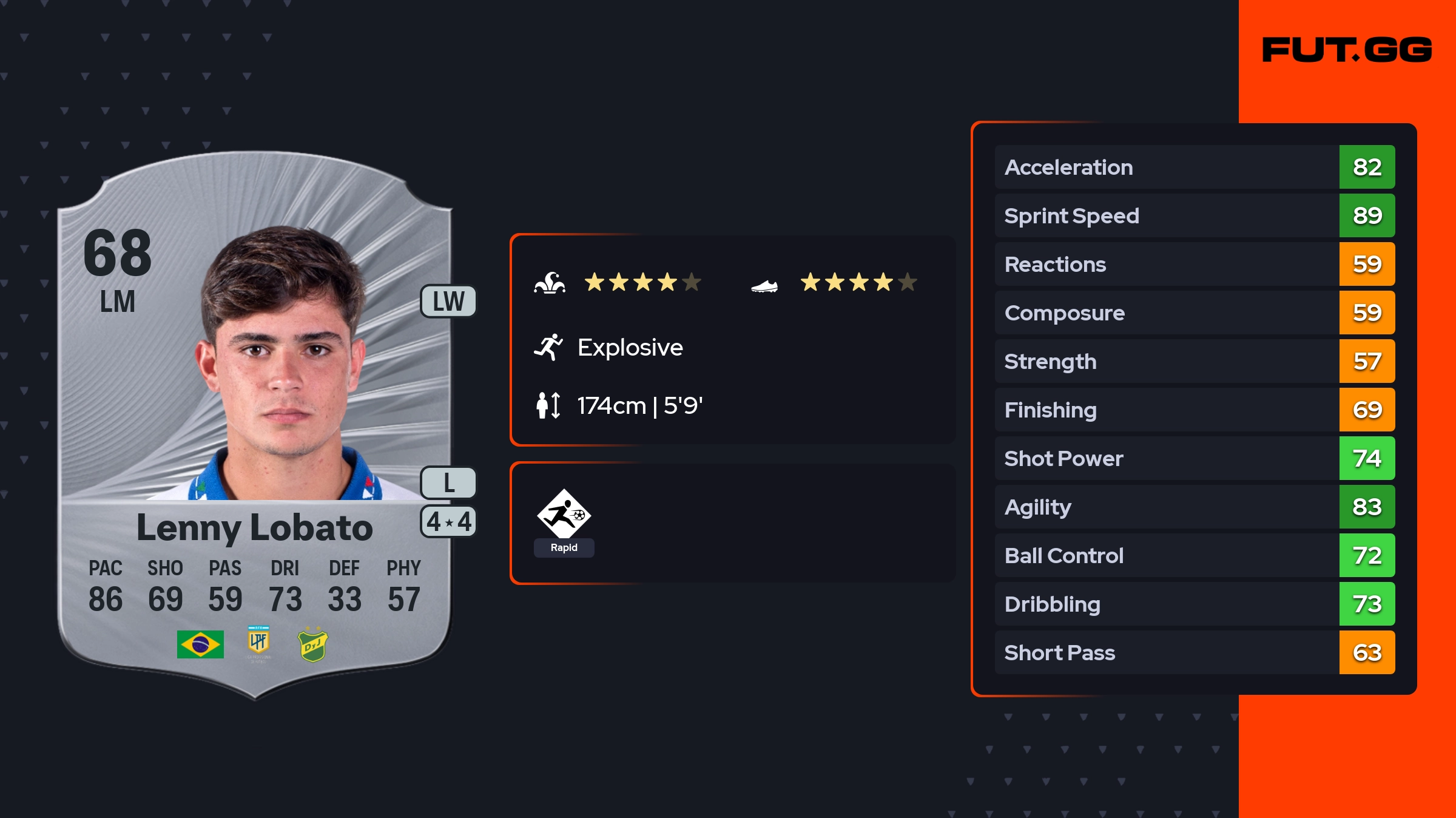Click the orange Reactions 59 value
Image resolution: width=1456 pixels, height=818 pixels.
[x=1367, y=265]
